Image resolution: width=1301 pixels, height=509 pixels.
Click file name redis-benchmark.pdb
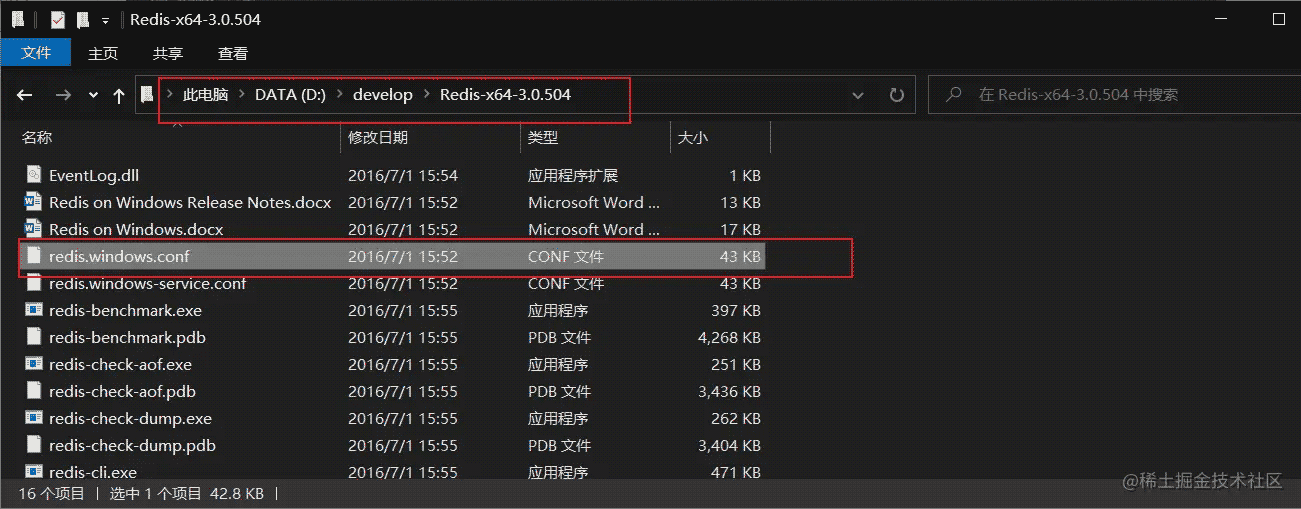tap(127, 337)
